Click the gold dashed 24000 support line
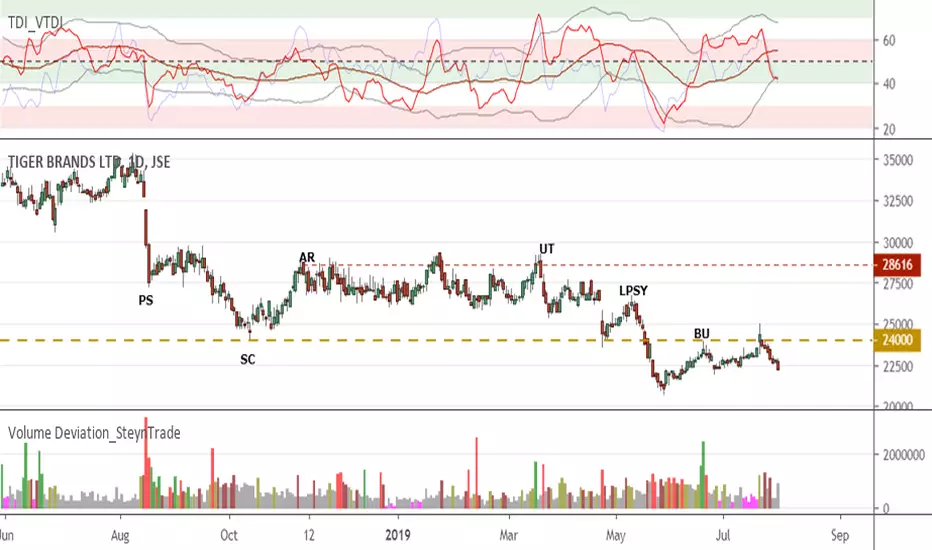 pos(437,340)
